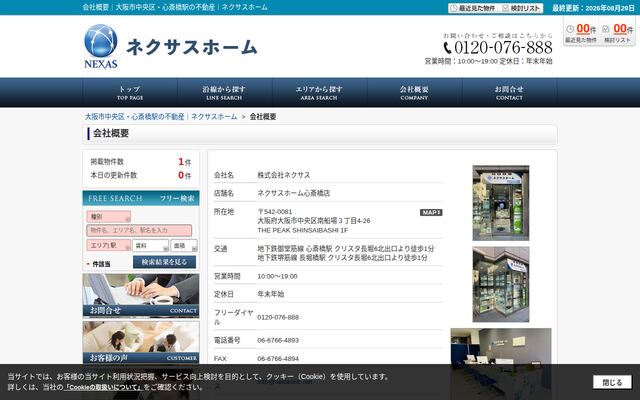
Task: Expand the 賃料 dropdown
Action: coord(150,245)
